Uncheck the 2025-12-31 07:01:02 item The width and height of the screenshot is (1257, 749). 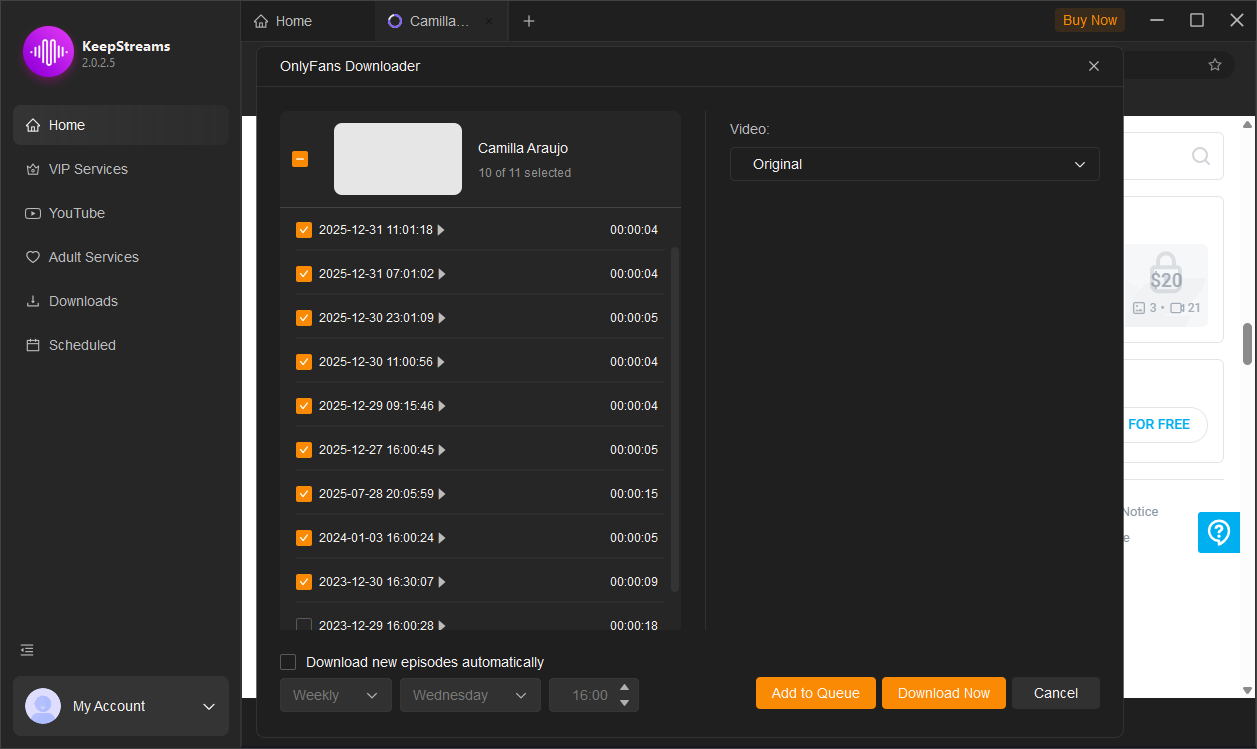click(304, 274)
